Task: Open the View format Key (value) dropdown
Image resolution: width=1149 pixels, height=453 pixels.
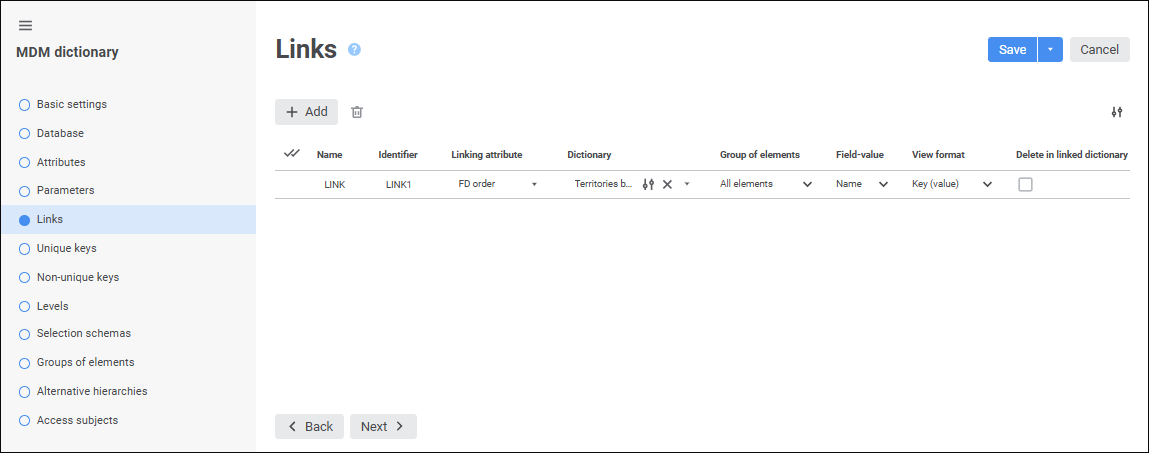Action: 987,184
